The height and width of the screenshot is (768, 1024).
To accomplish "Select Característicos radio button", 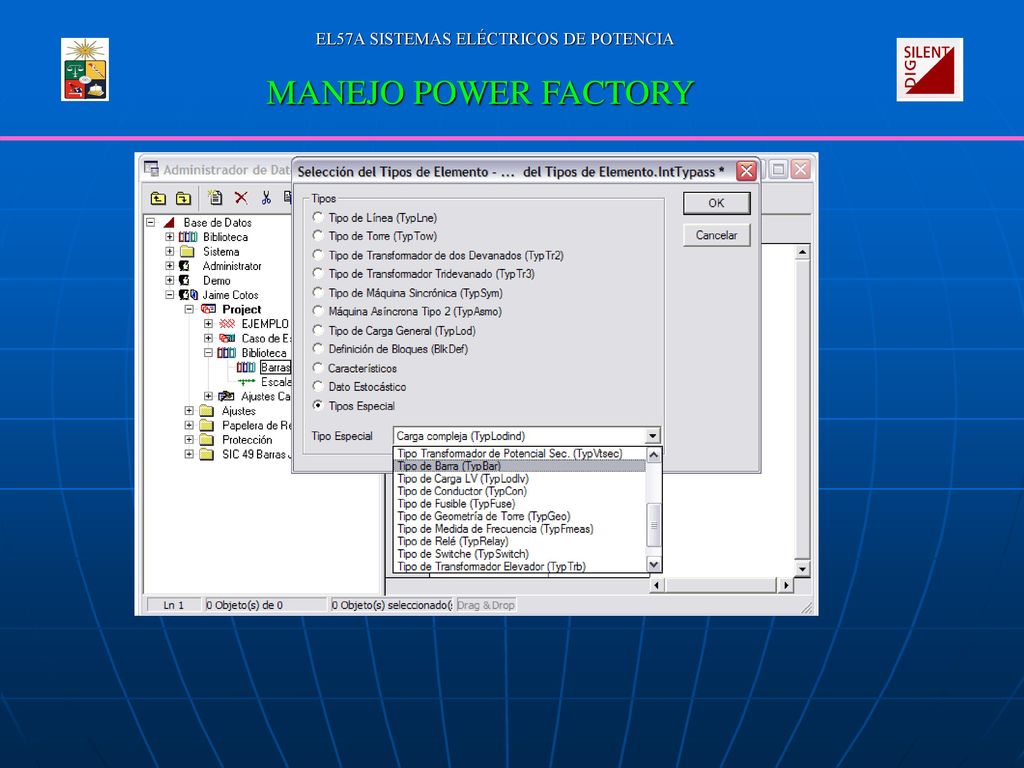I will [x=318, y=368].
